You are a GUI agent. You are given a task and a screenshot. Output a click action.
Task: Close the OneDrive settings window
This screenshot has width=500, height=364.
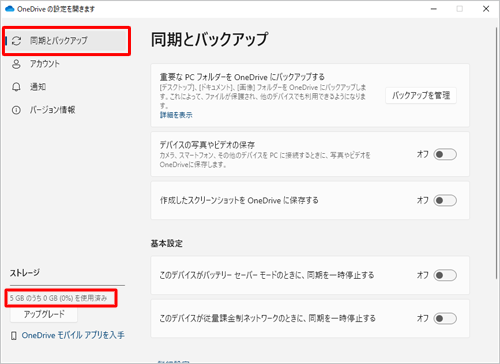point(486,9)
